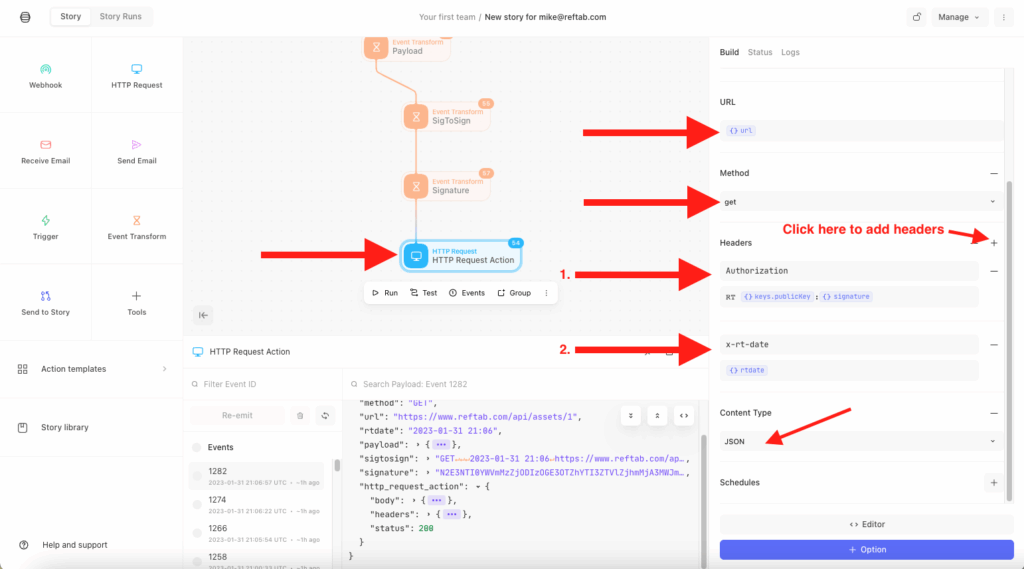Open the Build tab
Image resolution: width=1024 pixels, height=569 pixels.
click(729, 52)
